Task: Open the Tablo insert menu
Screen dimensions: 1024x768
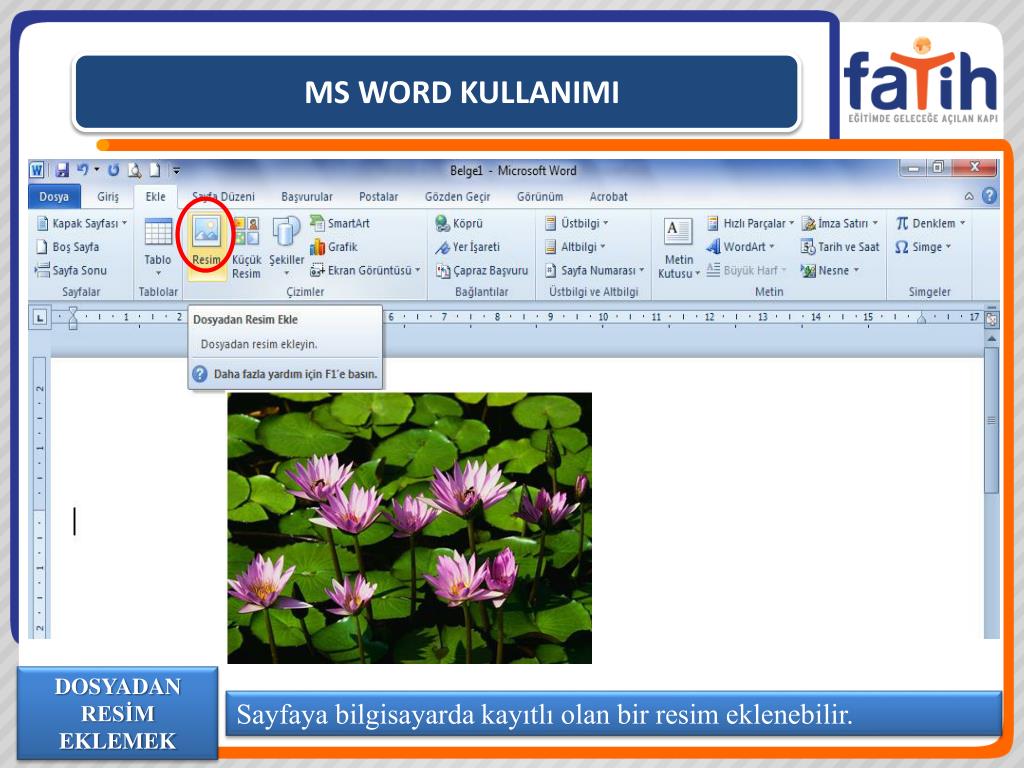Action: point(158,248)
